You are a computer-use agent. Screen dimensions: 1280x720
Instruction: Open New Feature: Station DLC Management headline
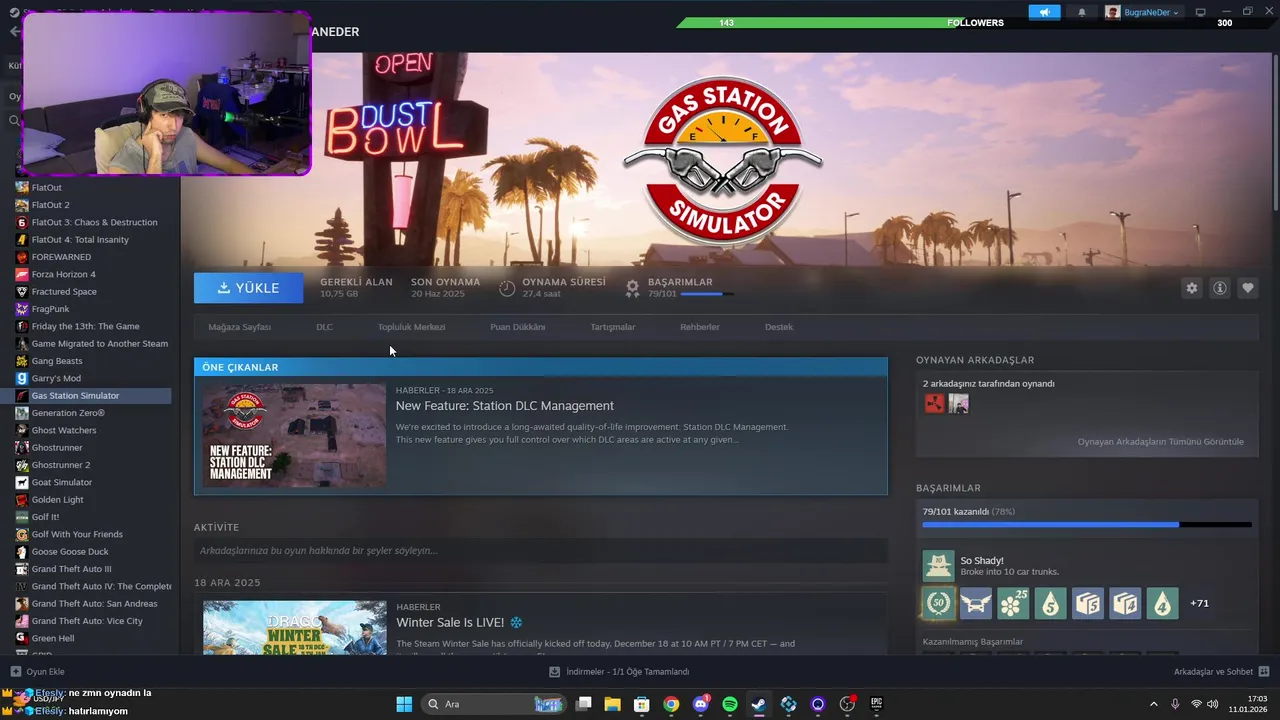tap(504, 406)
